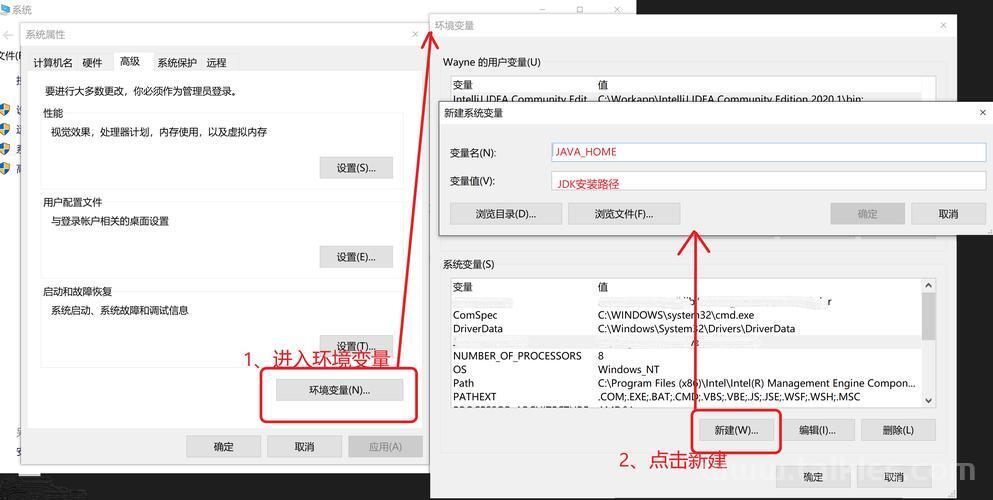Select the NUMBER_OF_PROCESSORS variable row
Image resolution: width=993 pixels, height=500 pixels.
tap(686, 356)
